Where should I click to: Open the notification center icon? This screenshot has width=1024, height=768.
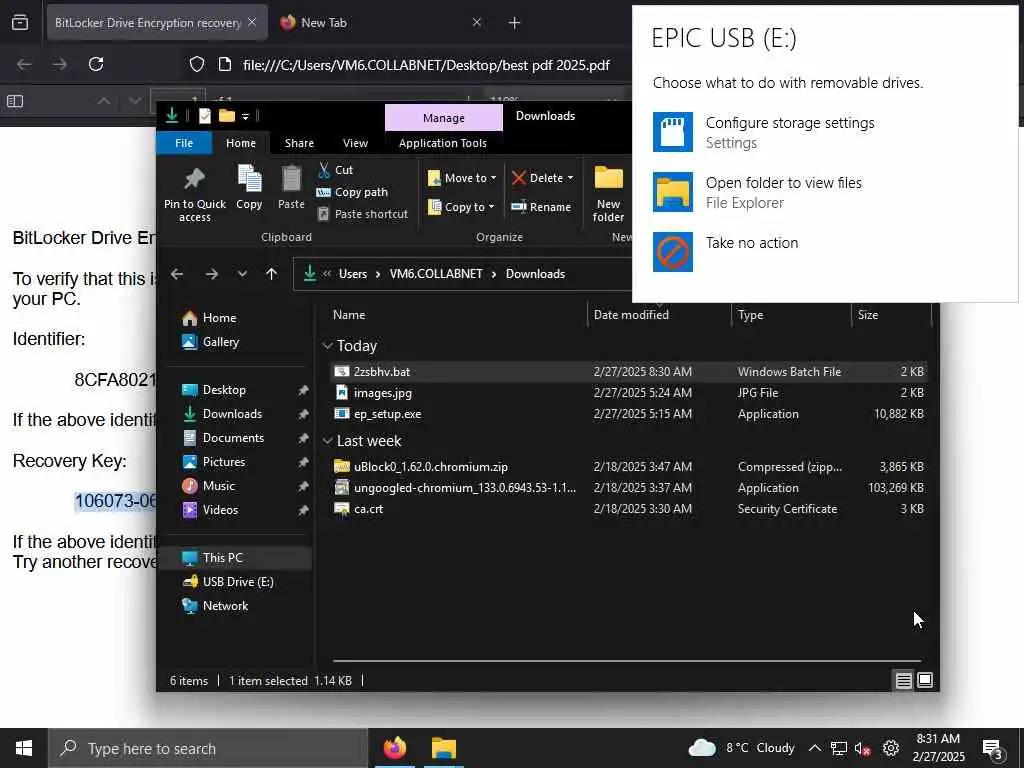(993, 748)
